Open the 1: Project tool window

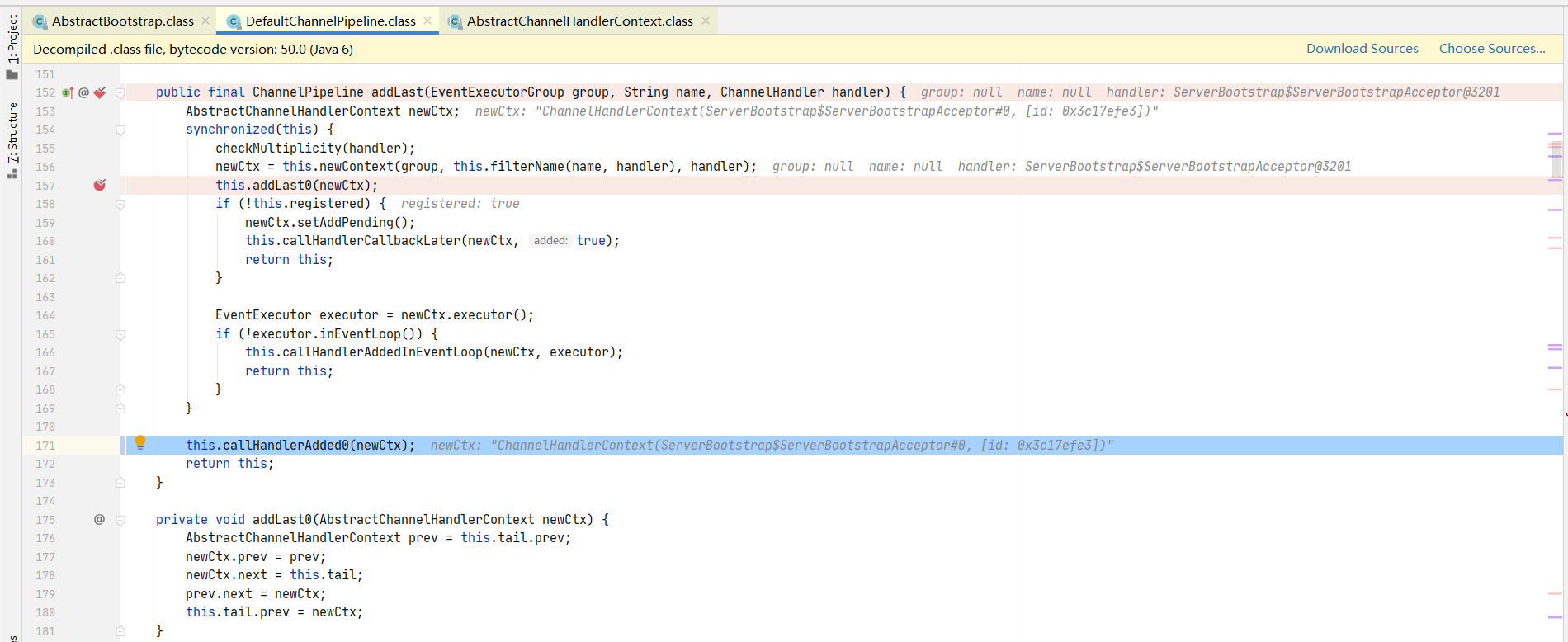12,39
